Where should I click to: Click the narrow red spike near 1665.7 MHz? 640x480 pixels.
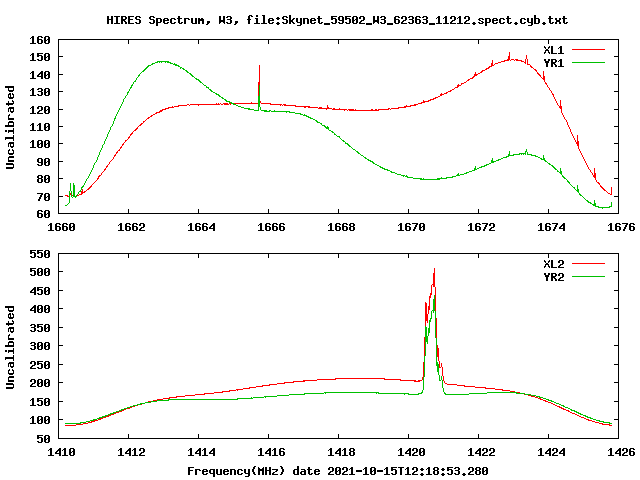259,84
